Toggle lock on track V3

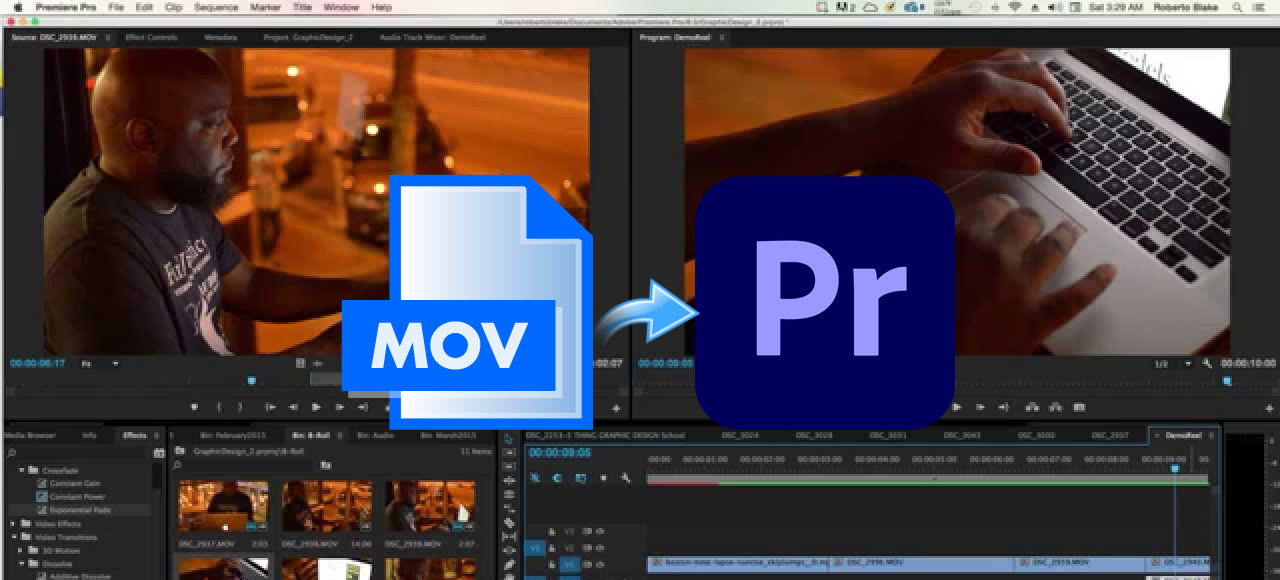click(552, 532)
